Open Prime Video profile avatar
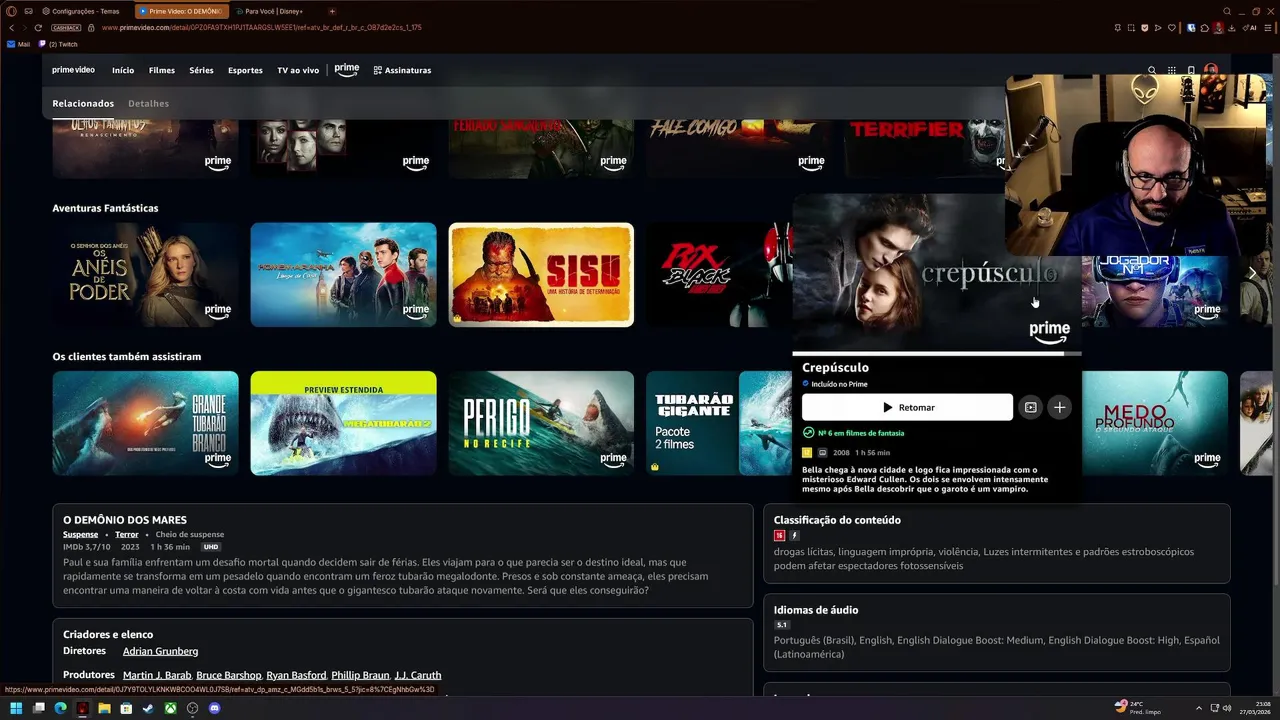The height and width of the screenshot is (720, 1280). [1211, 70]
